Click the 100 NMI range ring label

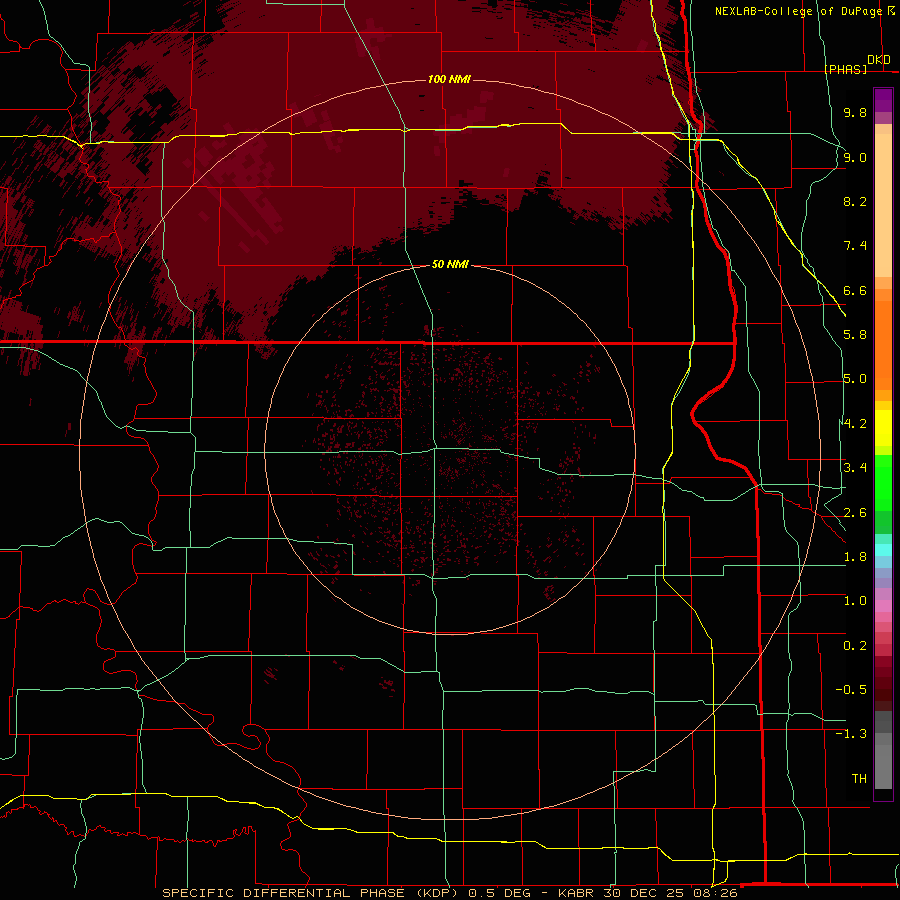tap(449, 79)
